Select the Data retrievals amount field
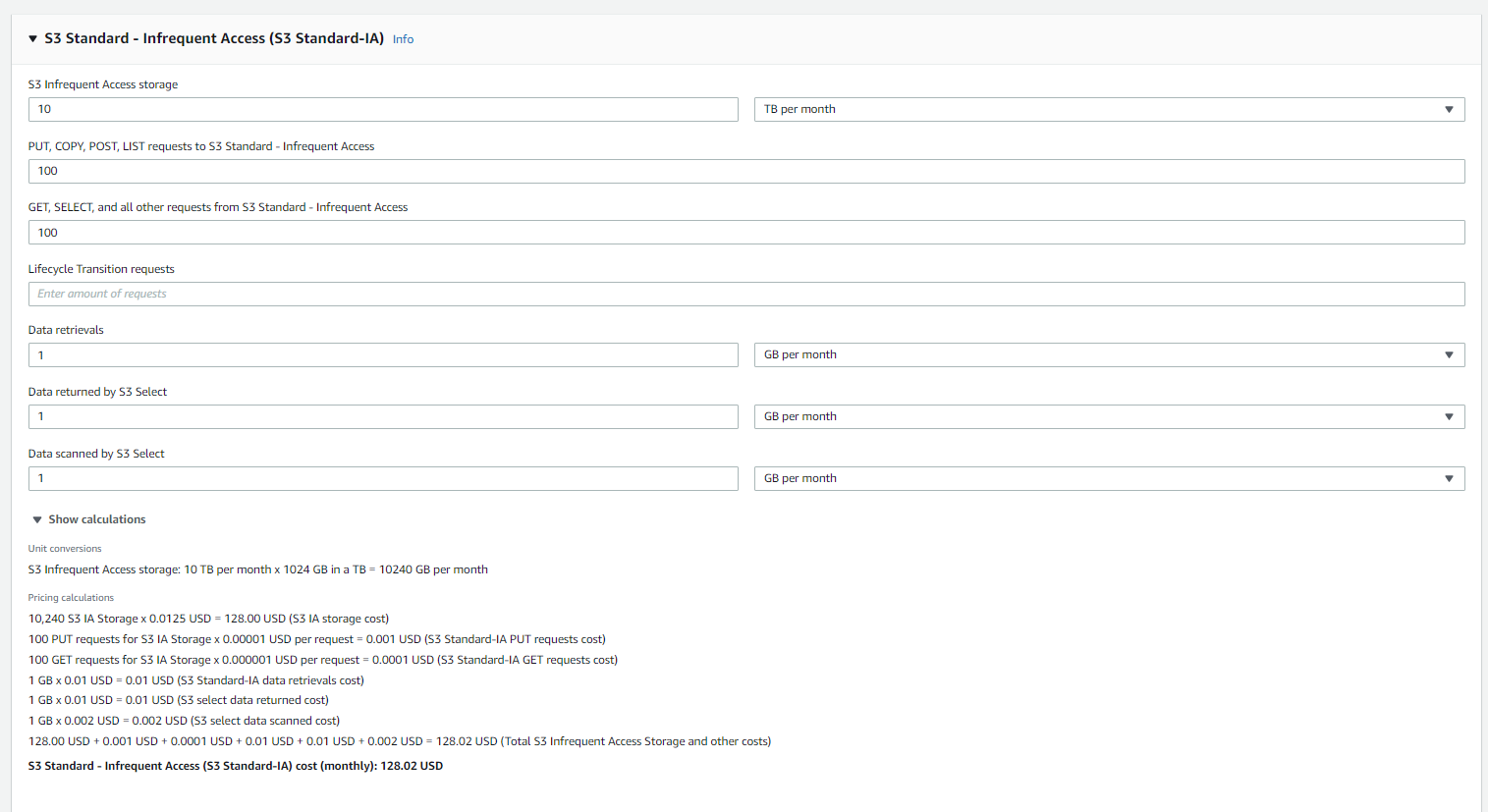The image size is (1488, 812). tap(383, 354)
